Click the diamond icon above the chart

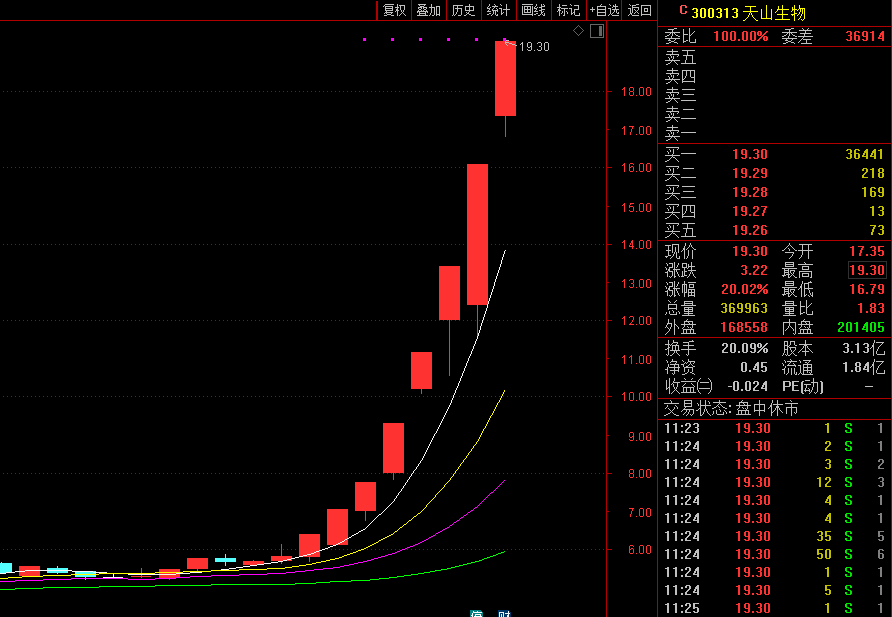click(579, 31)
